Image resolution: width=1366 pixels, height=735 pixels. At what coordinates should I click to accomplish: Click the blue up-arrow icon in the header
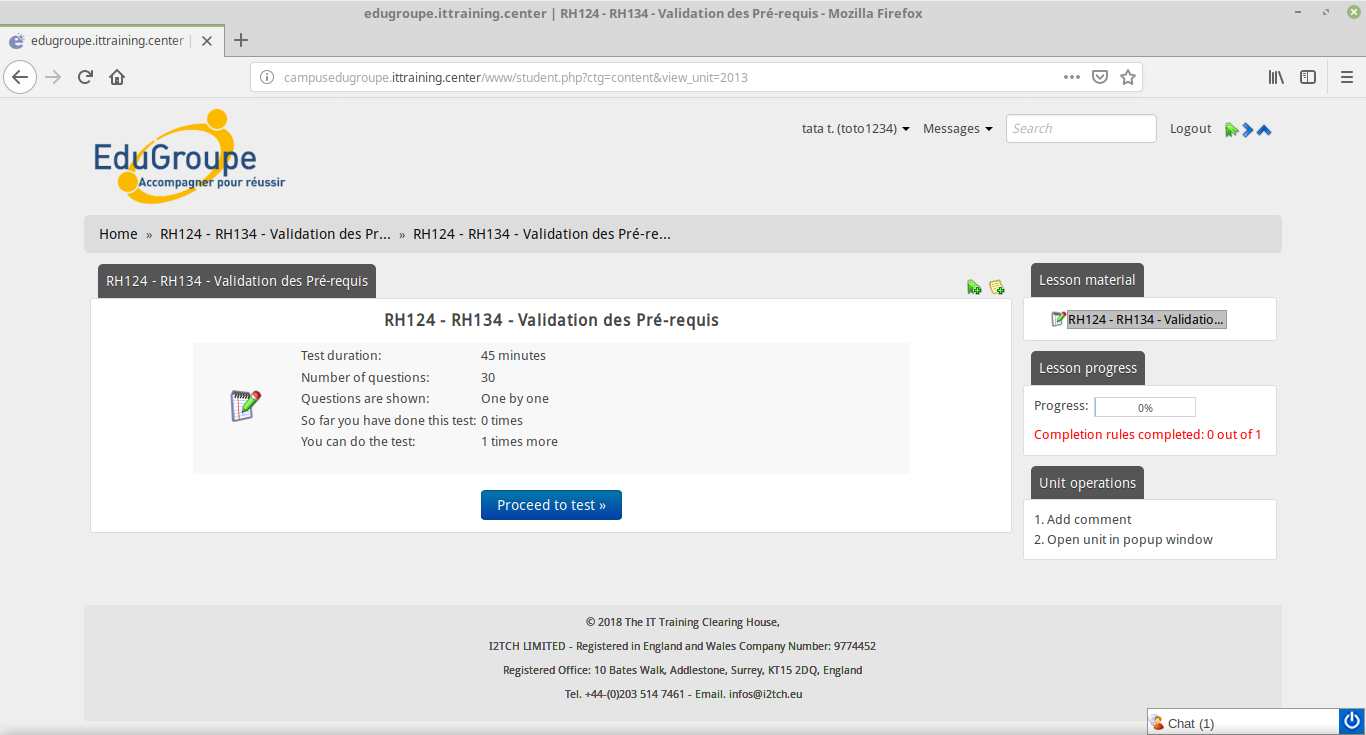[x=1264, y=129]
